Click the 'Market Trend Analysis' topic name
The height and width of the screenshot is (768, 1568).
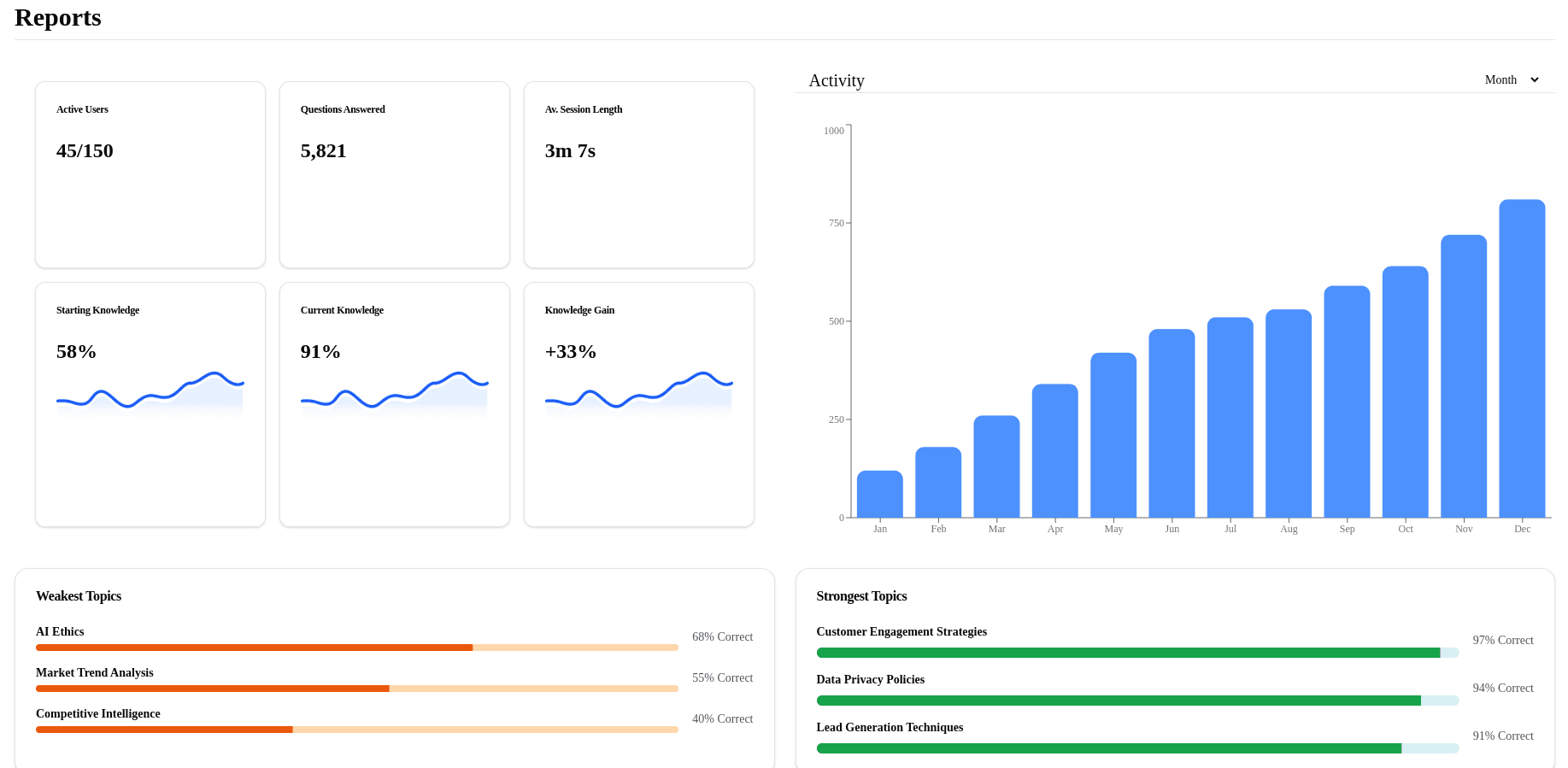(x=95, y=672)
